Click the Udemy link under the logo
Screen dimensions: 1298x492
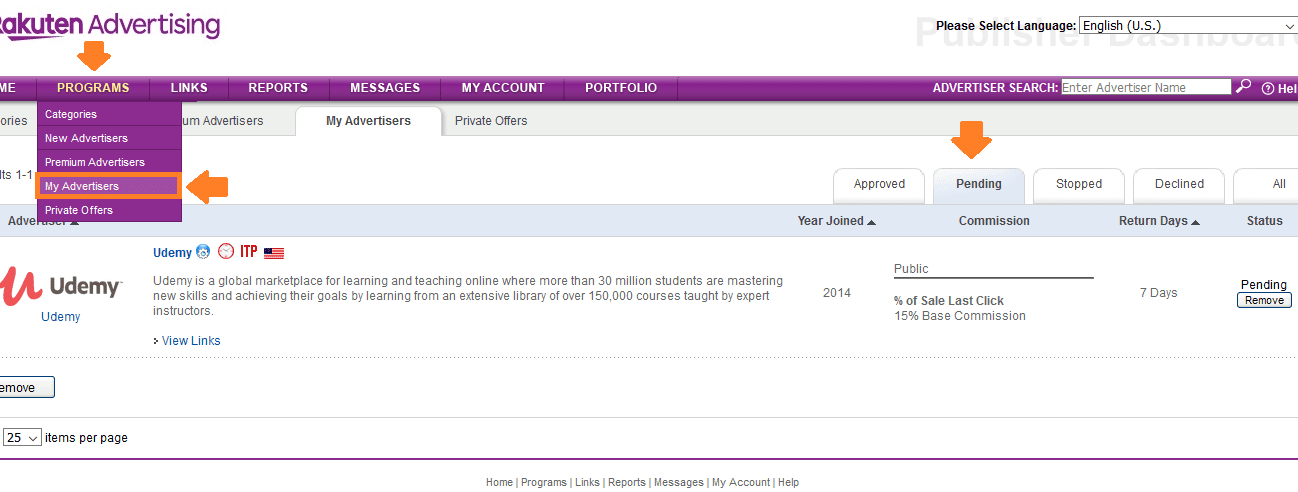[60, 317]
